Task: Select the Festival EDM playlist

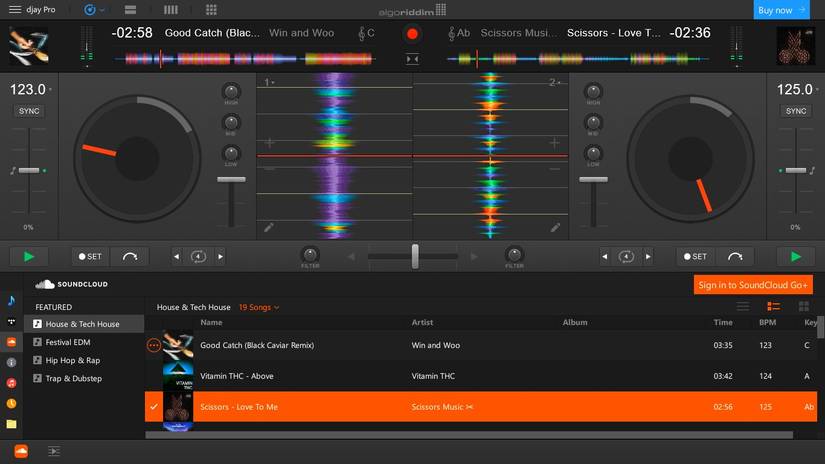Action: point(68,342)
